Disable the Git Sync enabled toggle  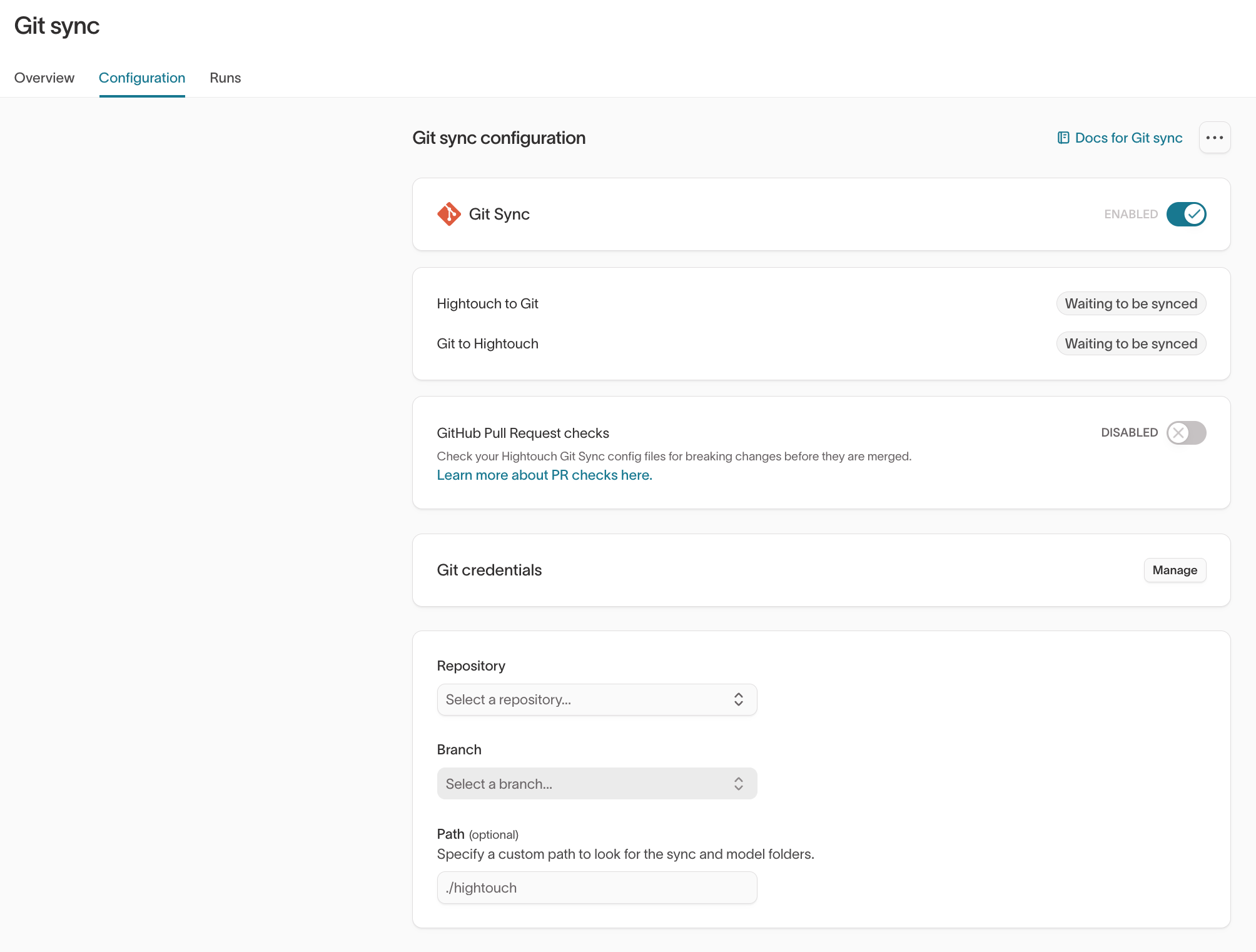pyautogui.click(x=1186, y=214)
